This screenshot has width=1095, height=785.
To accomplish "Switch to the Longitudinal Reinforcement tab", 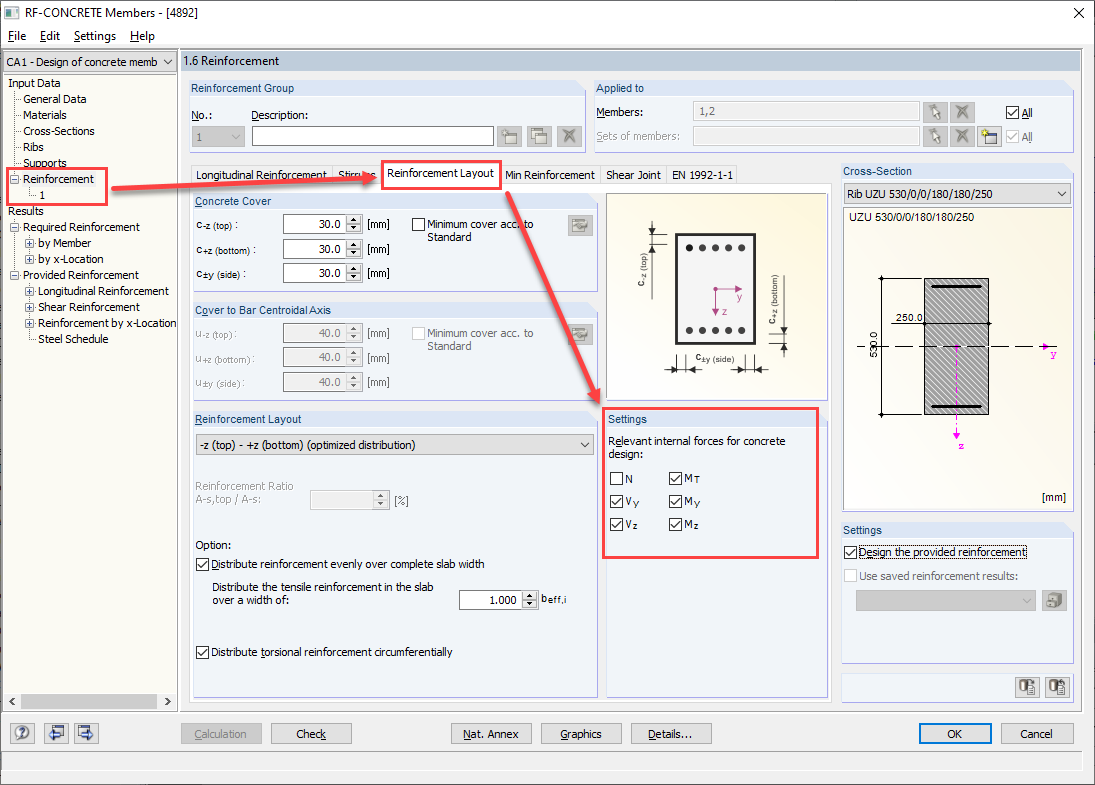I will pyautogui.click(x=261, y=175).
